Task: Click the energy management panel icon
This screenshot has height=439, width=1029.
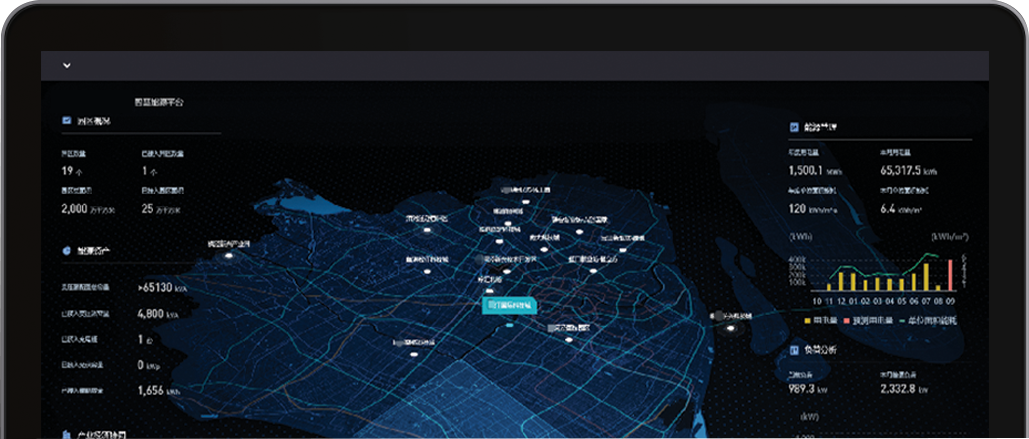Action: pyautogui.click(x=794, y=128)
